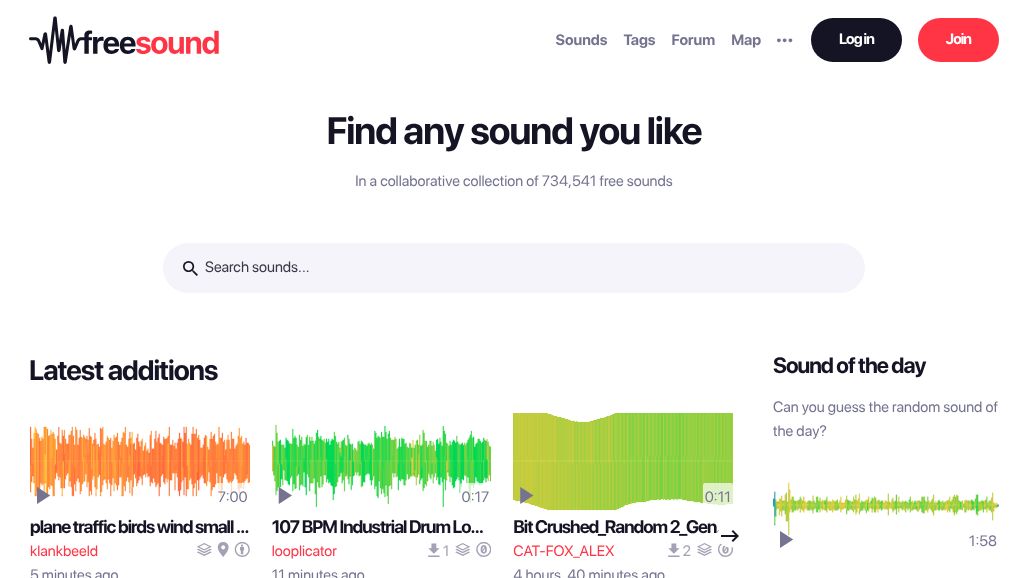Play the 107 BPM Industrial Drum loop

pos(285,495)
